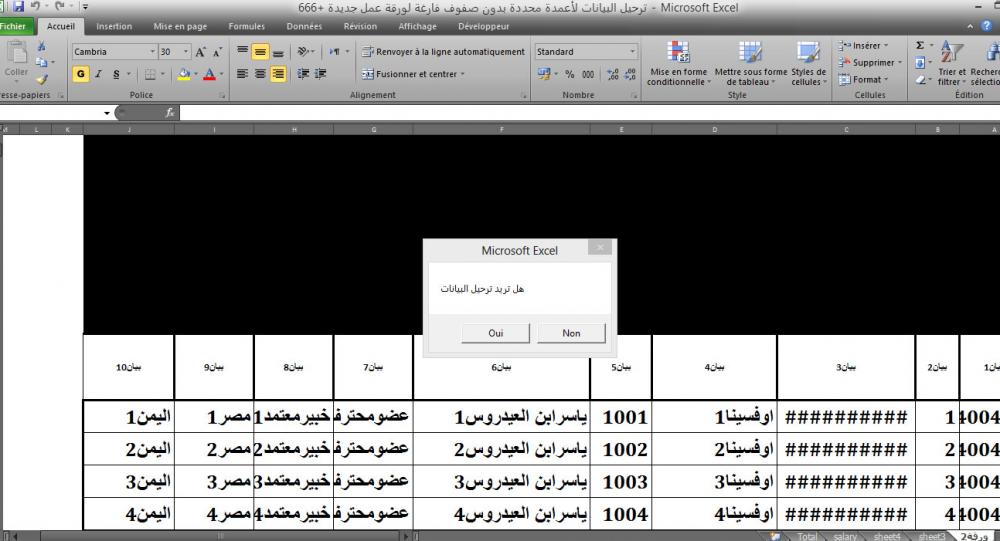Open Styles de cellules
This screenshot has width=1000, height=541.
pos(809,63)
